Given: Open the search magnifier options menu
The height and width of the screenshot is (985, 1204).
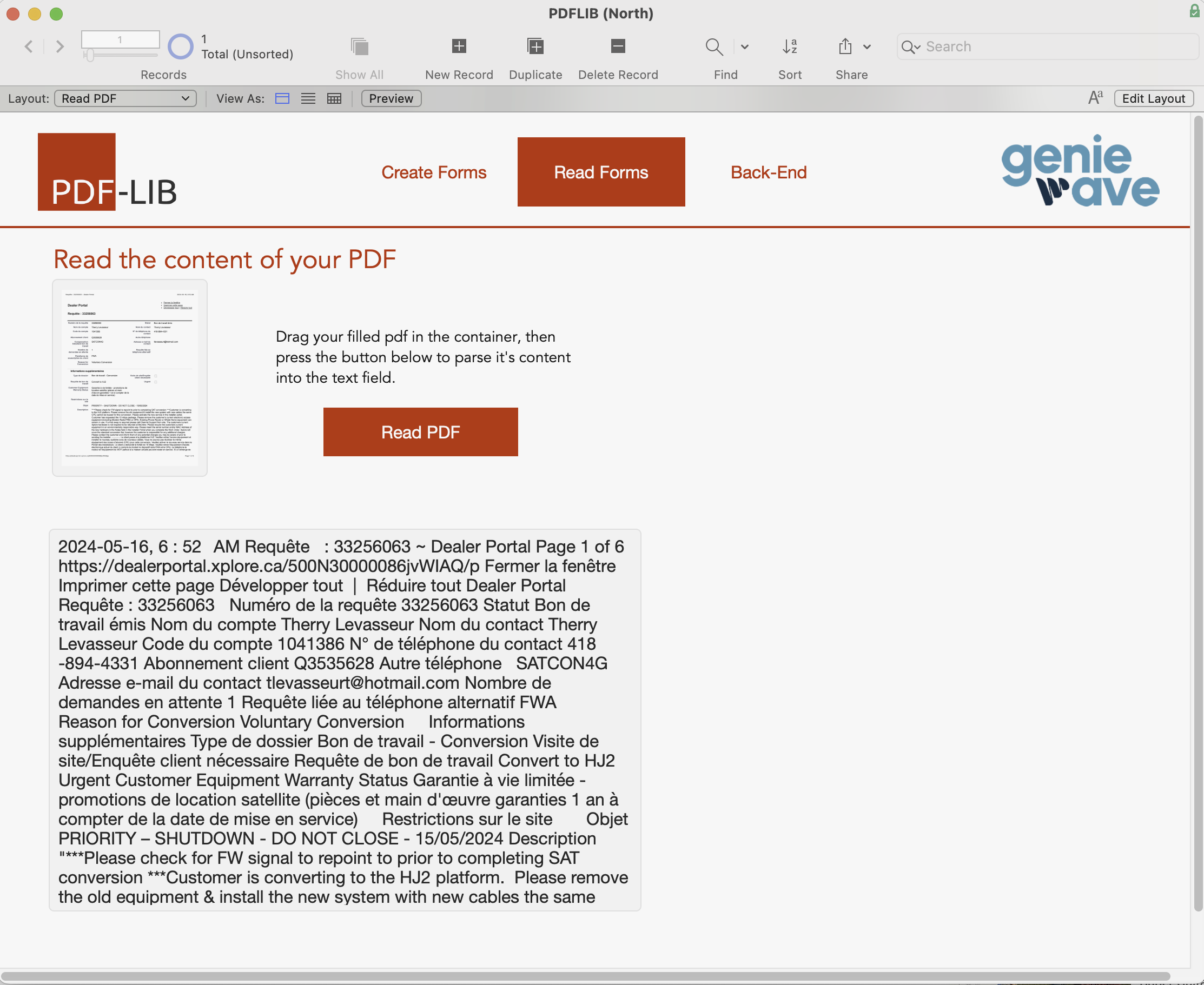Looking at the screenshot, I should pyautogui.click(x=910, y=46).
